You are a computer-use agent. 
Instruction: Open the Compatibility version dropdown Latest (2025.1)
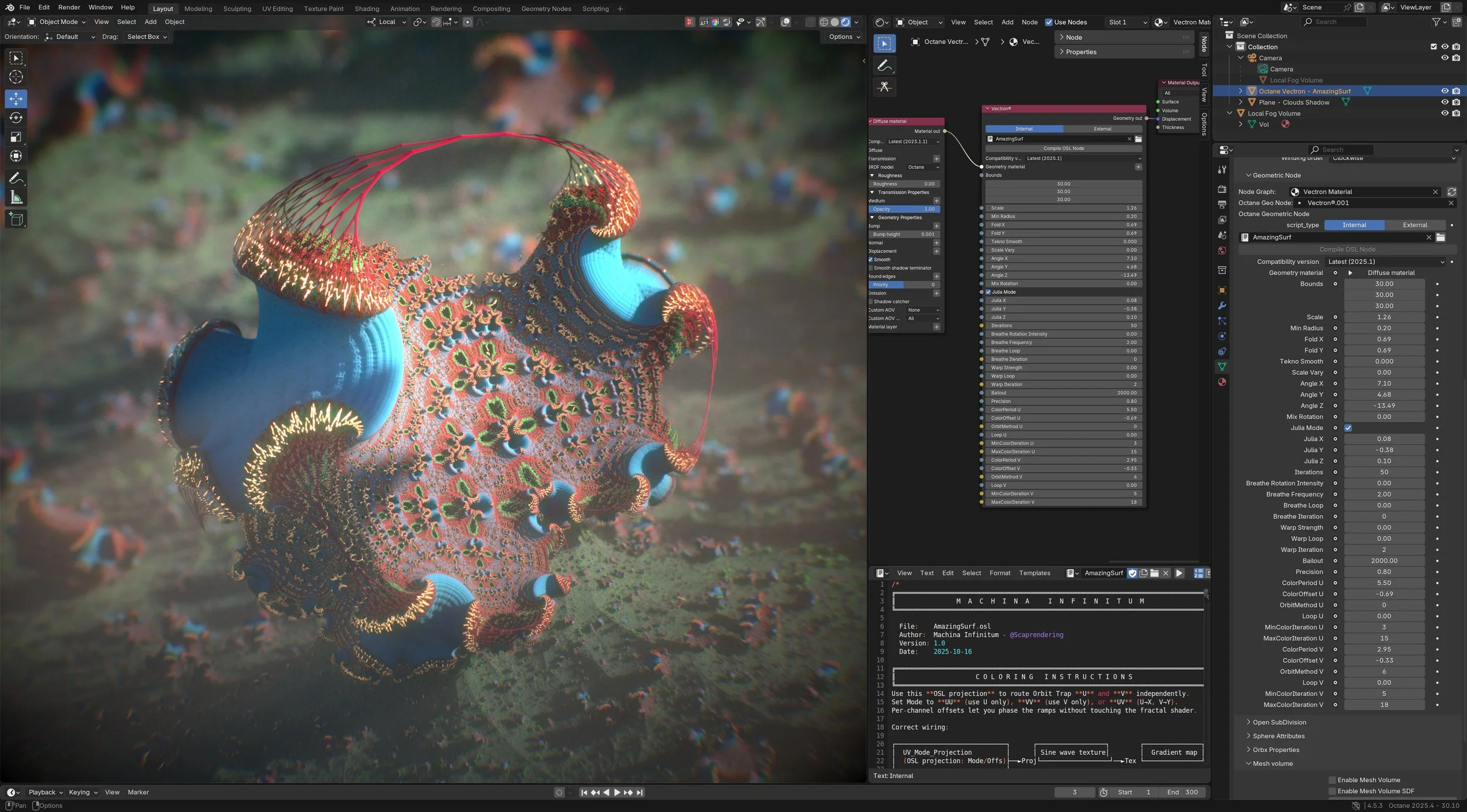click(x=1385, y=262)
